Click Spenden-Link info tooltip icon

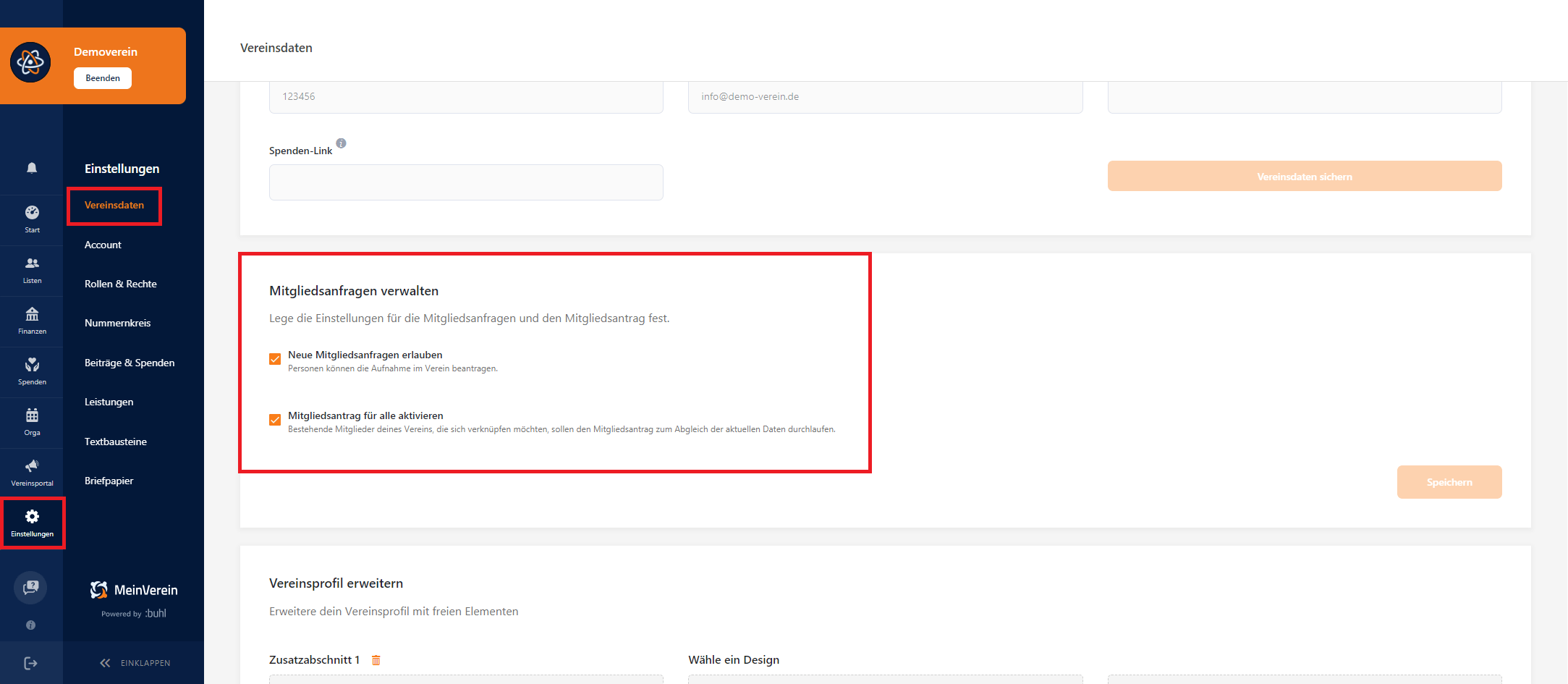pyautogui.click(x=341, y=143)
